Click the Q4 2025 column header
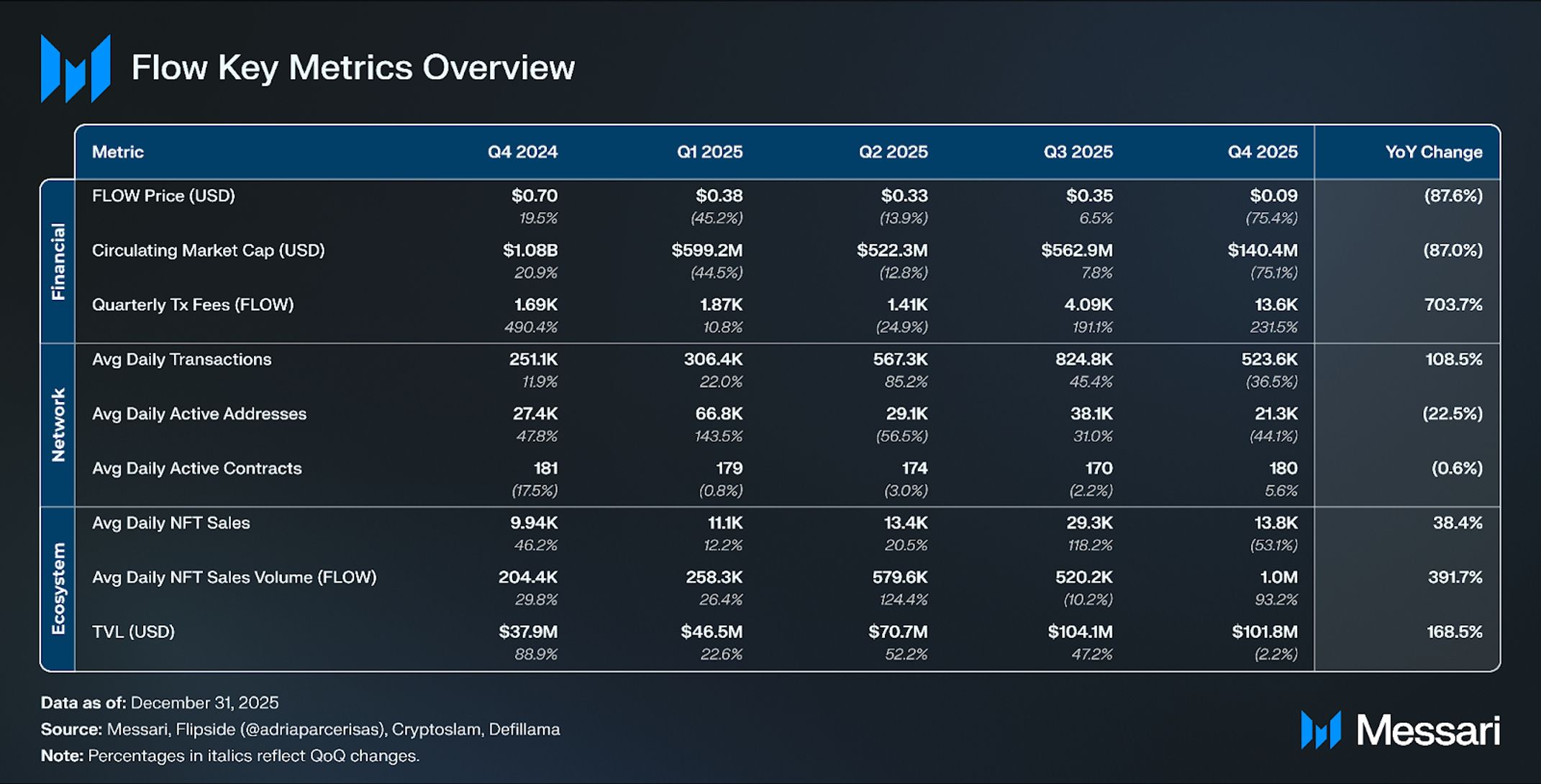The image size is (1541, 784). click(1263, 152)
